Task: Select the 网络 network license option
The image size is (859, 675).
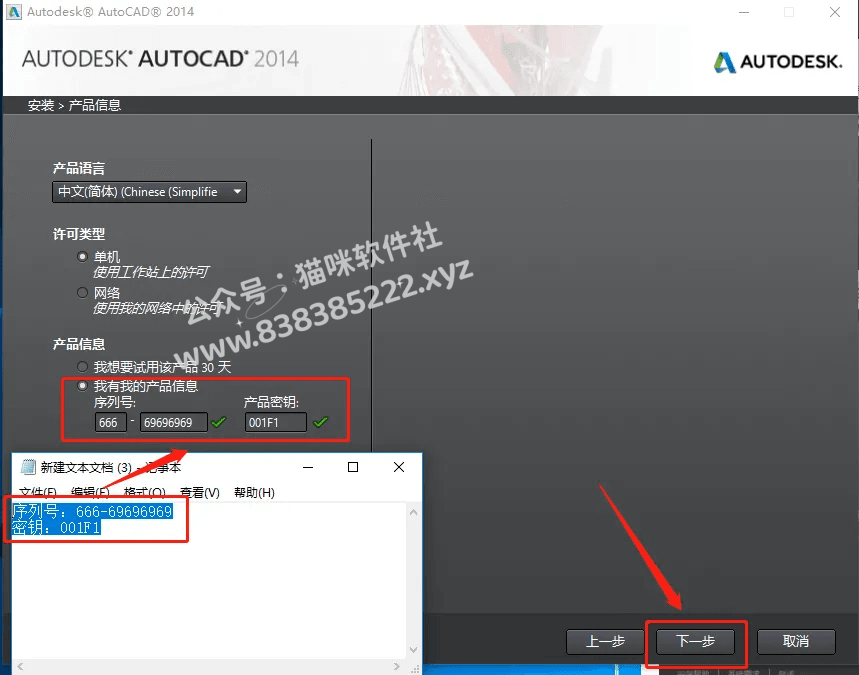Action: click(x=82, y=293)
